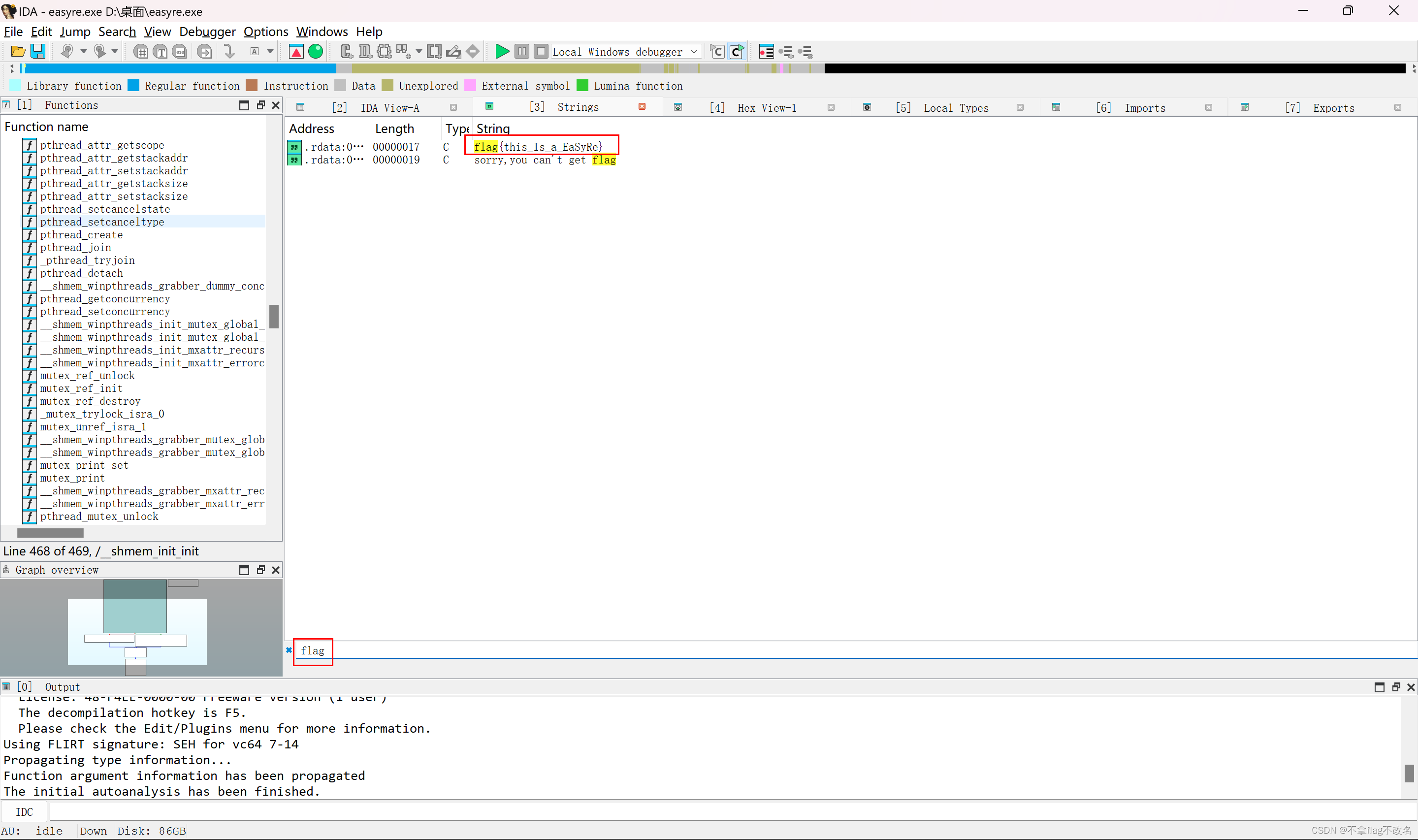Switch to the Imports tab
Screen dimensions: 1418x840
[x=1144, y=107]
